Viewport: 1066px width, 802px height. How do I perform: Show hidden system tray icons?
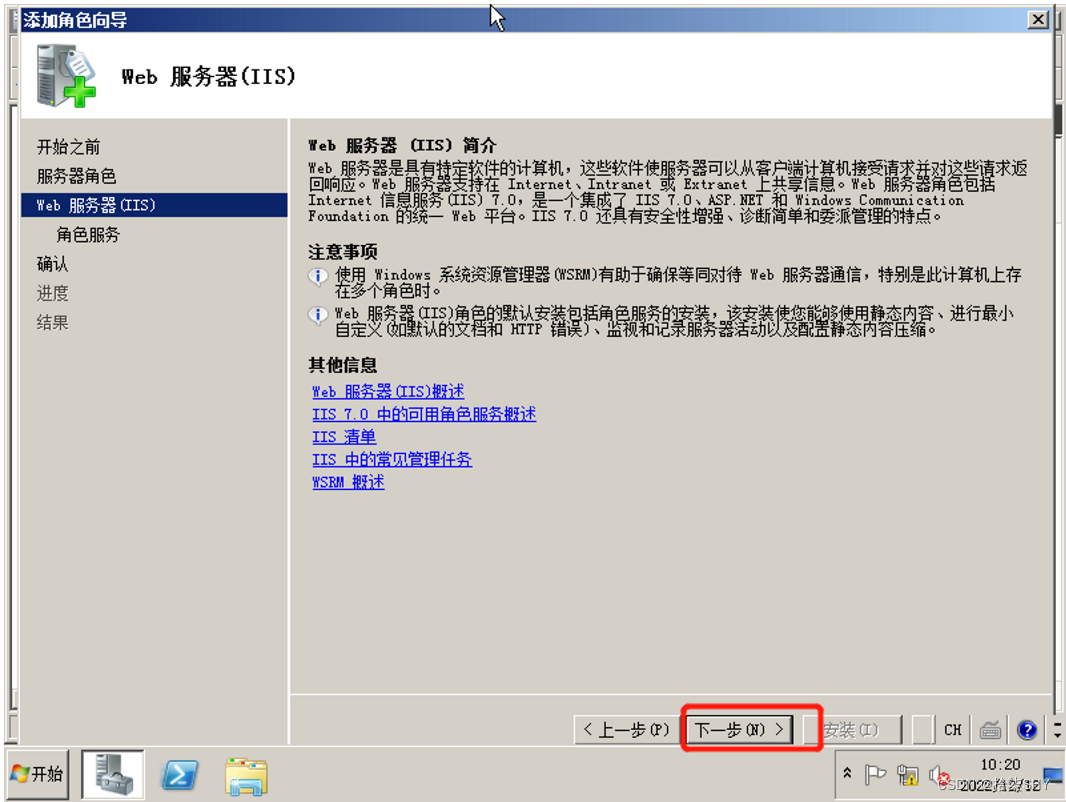pyautogui.click(x=847, y=773)
